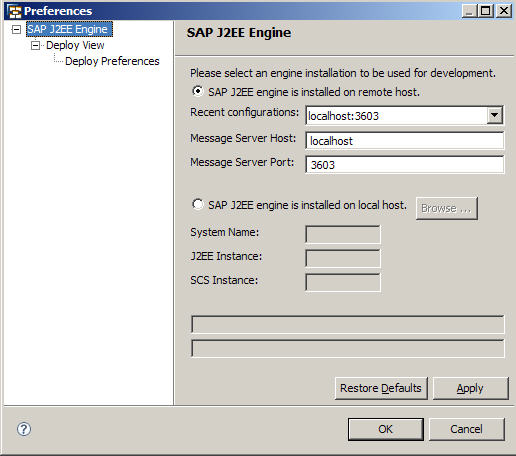The height and width of the screenshot is (456, 516).
Task: Select Deploy View tree item
Action: pos(75,45)
